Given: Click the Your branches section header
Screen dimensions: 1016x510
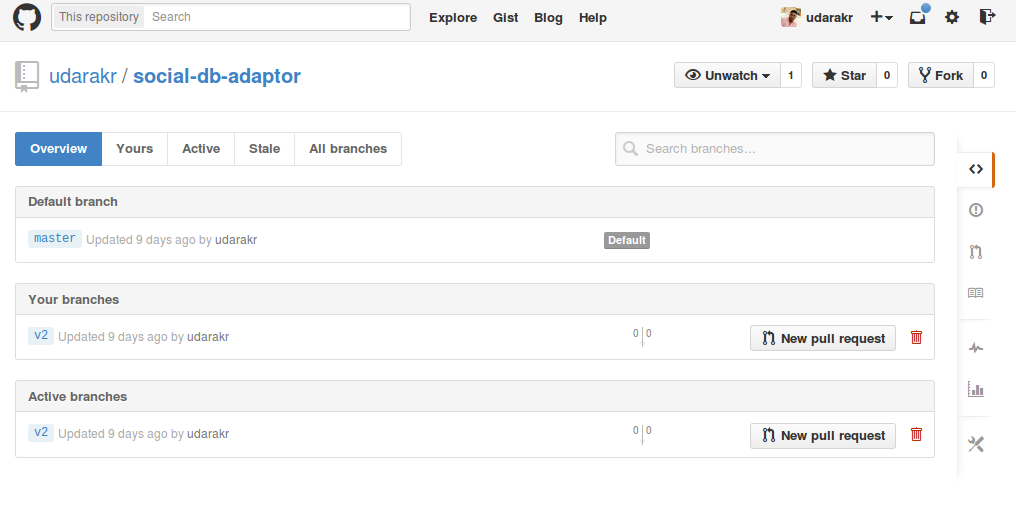Looking at the screenshot, I should (475, 299).
